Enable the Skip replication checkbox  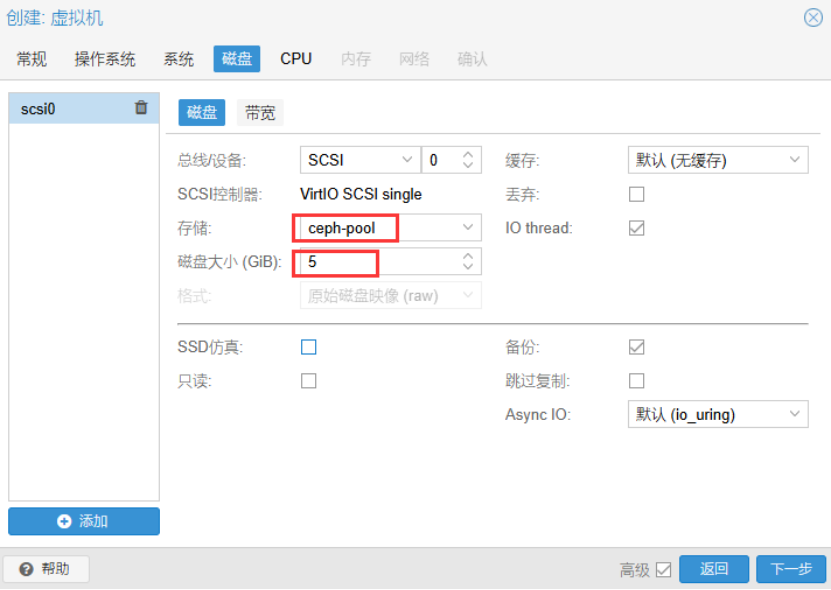(636, 381)
